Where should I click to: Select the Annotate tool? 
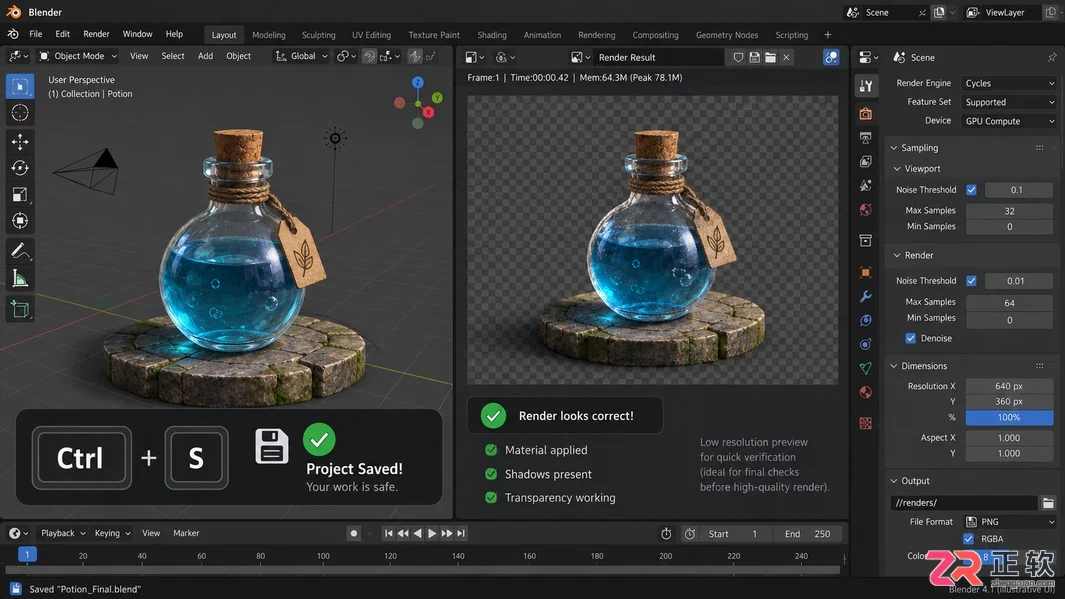click(20, 251)
